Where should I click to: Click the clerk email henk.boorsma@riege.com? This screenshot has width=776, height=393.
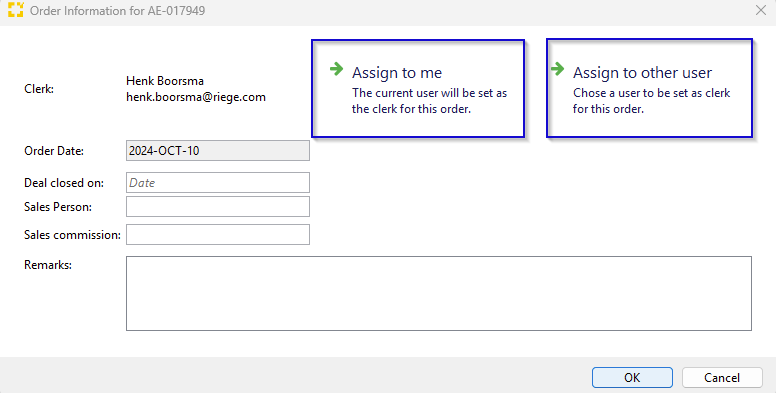tap(196, 97)
